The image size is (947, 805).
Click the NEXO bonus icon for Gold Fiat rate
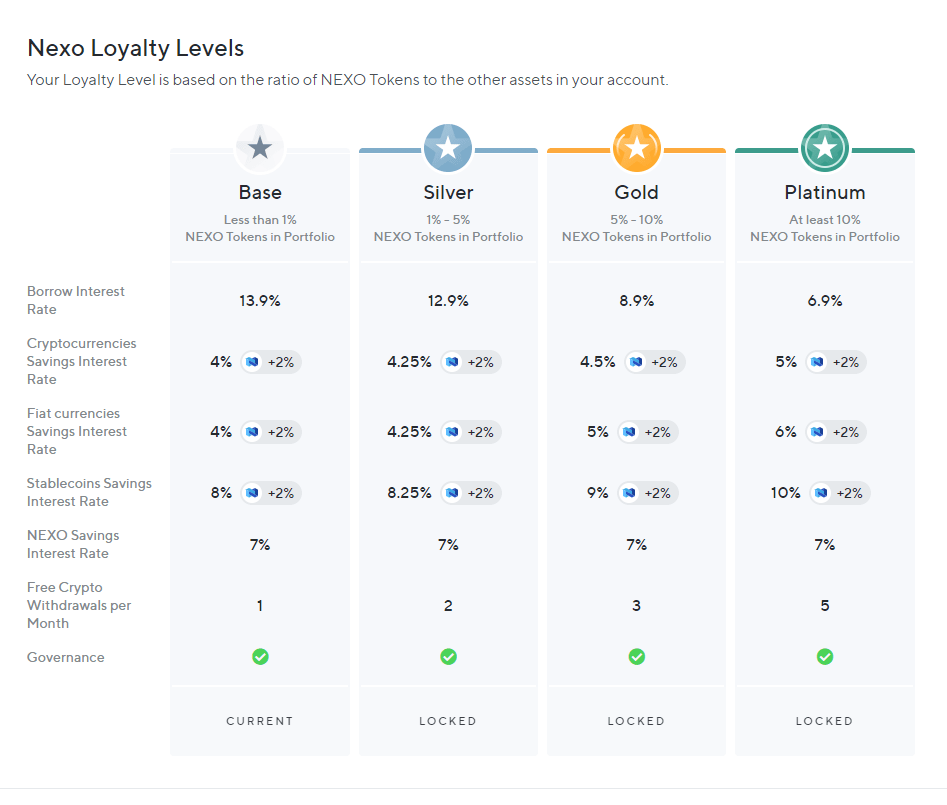point(629,432)
